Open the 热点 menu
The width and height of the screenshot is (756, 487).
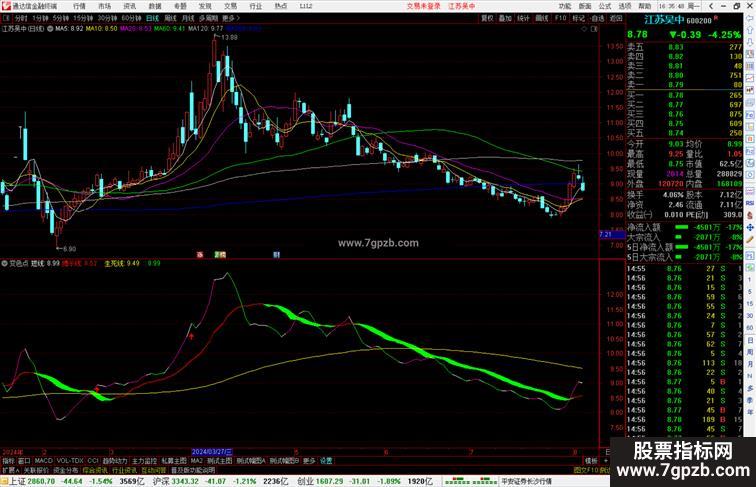coord(281,6)
